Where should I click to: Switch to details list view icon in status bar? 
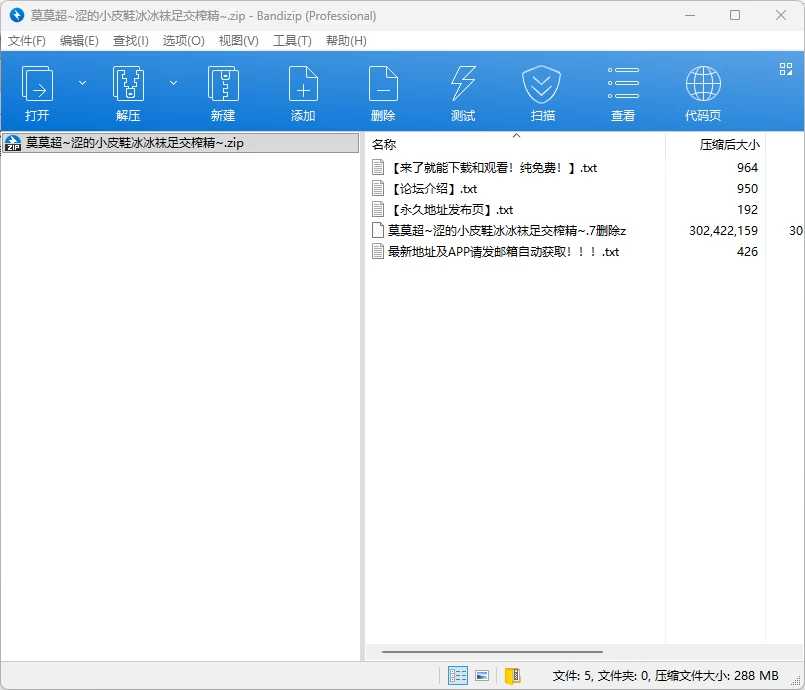(x=458, y=676)
